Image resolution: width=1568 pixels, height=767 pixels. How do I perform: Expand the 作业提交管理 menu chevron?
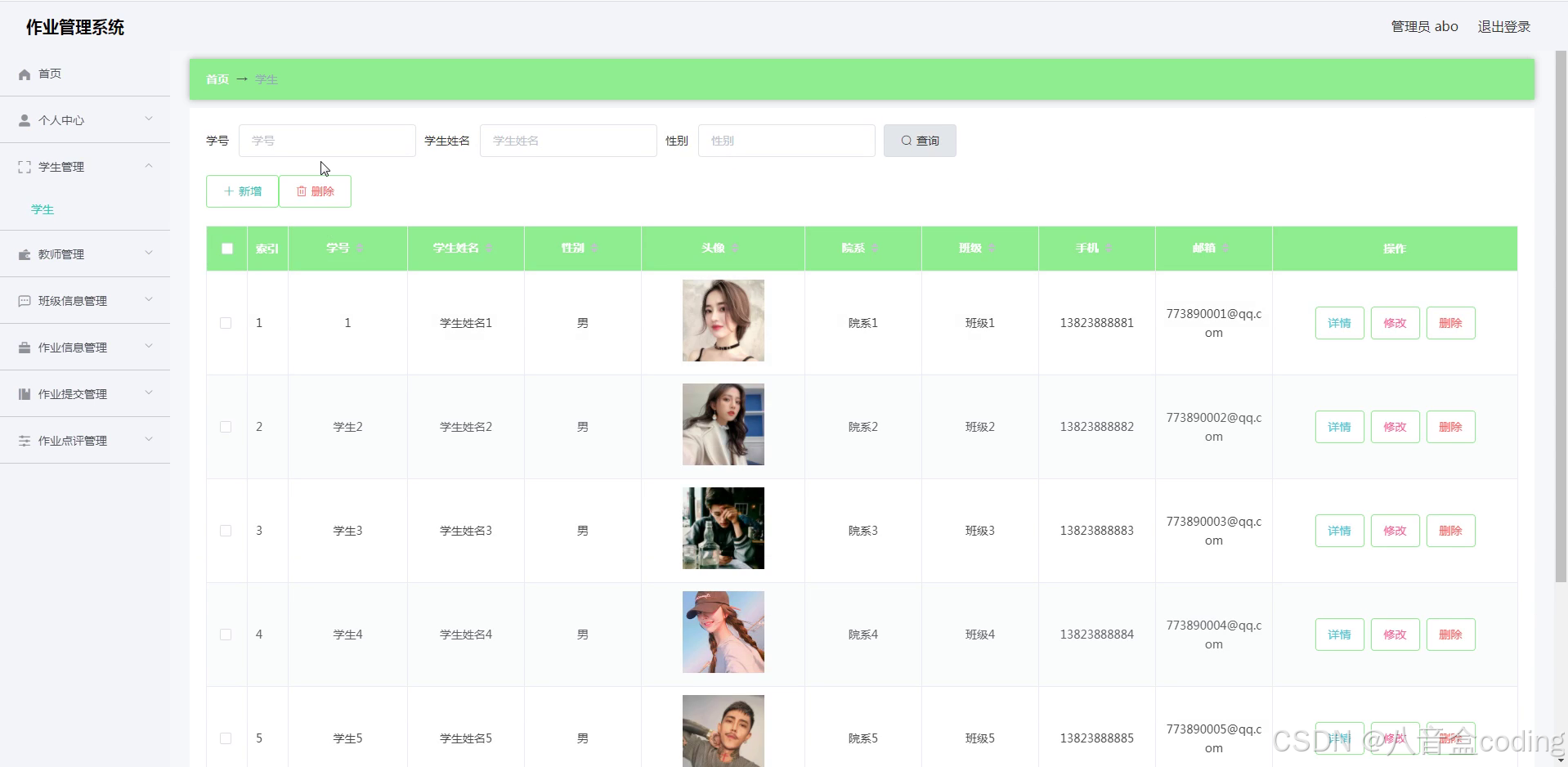tap(149, 392)
